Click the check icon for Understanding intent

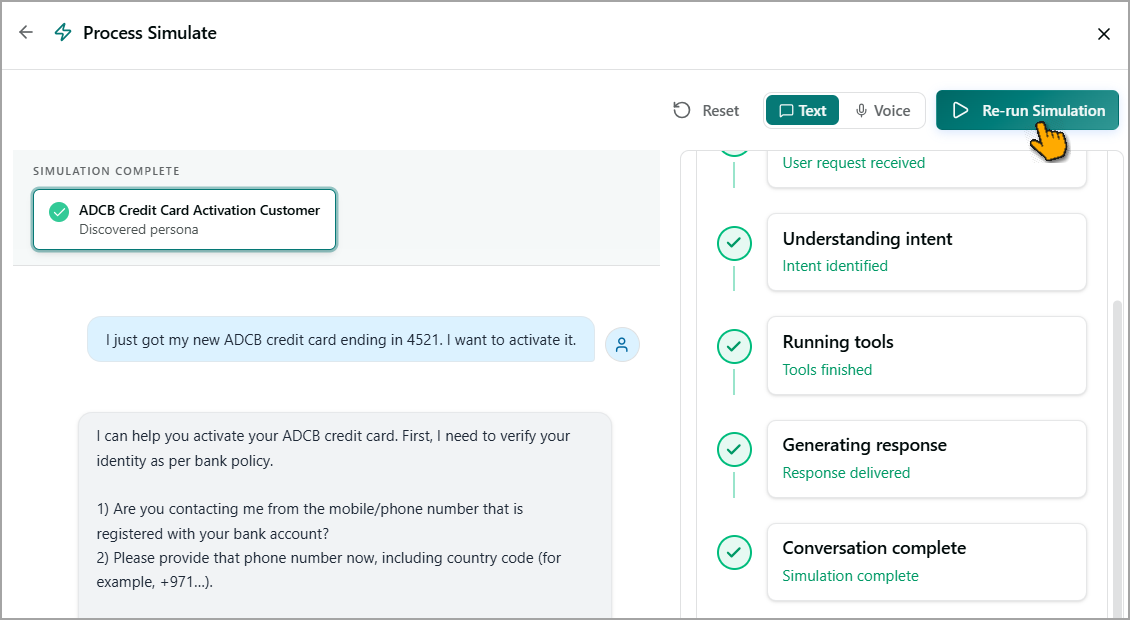[x=734, y=244]
